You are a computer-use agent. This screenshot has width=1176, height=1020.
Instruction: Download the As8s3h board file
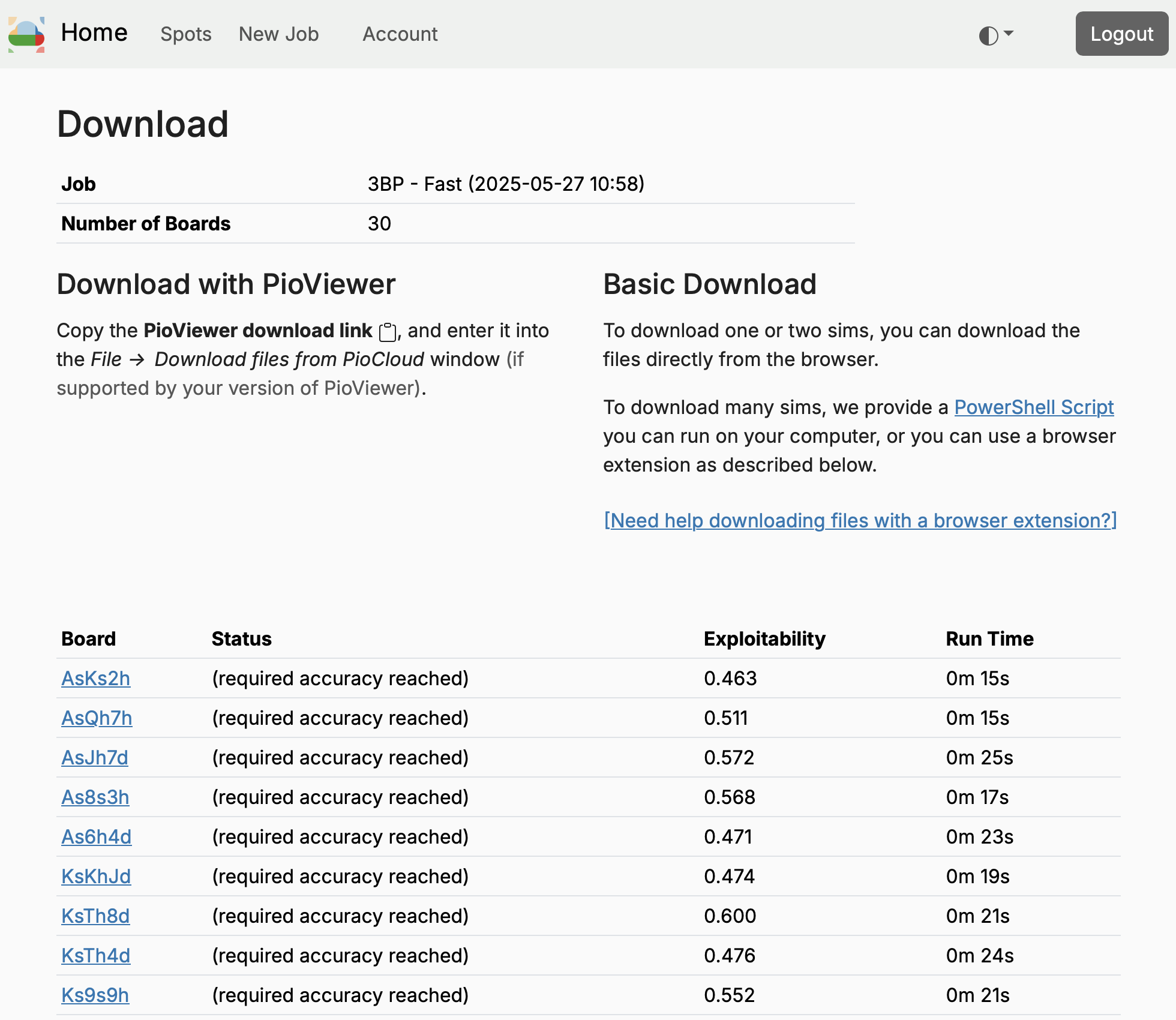click(x=95, y=797)
